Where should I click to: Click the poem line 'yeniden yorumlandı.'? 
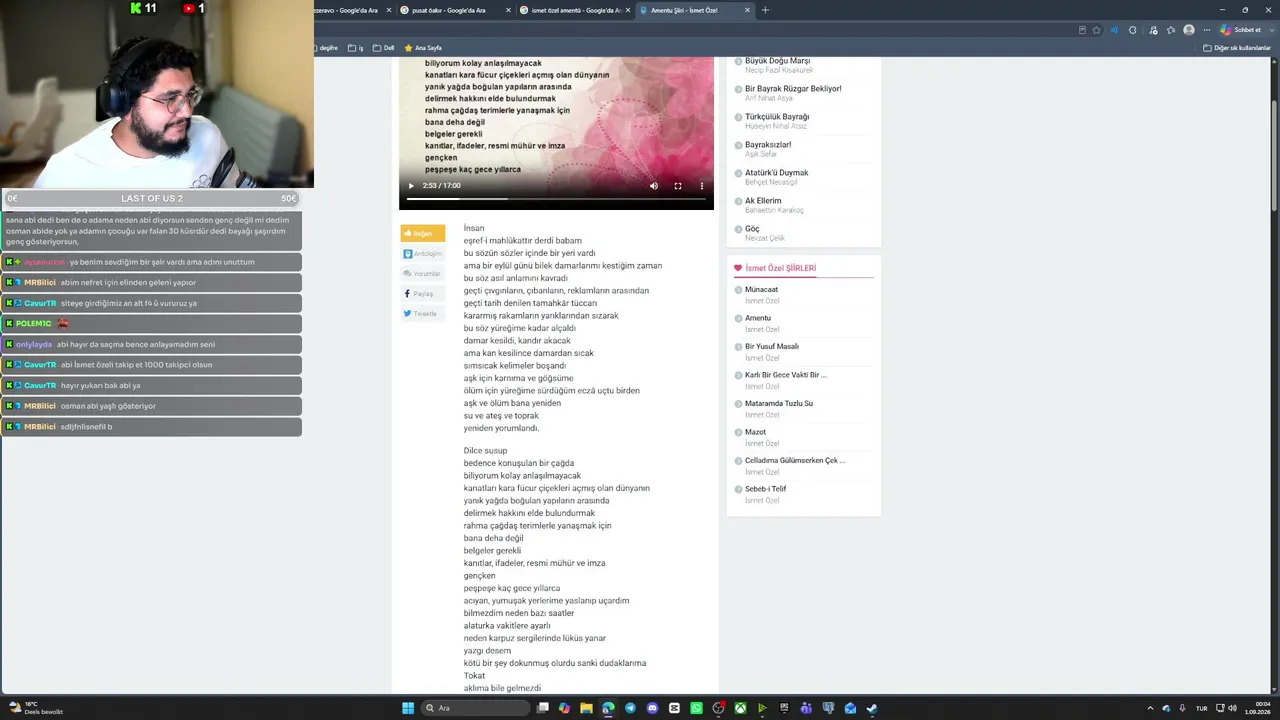pyautogui.click(x=501, y=428)
